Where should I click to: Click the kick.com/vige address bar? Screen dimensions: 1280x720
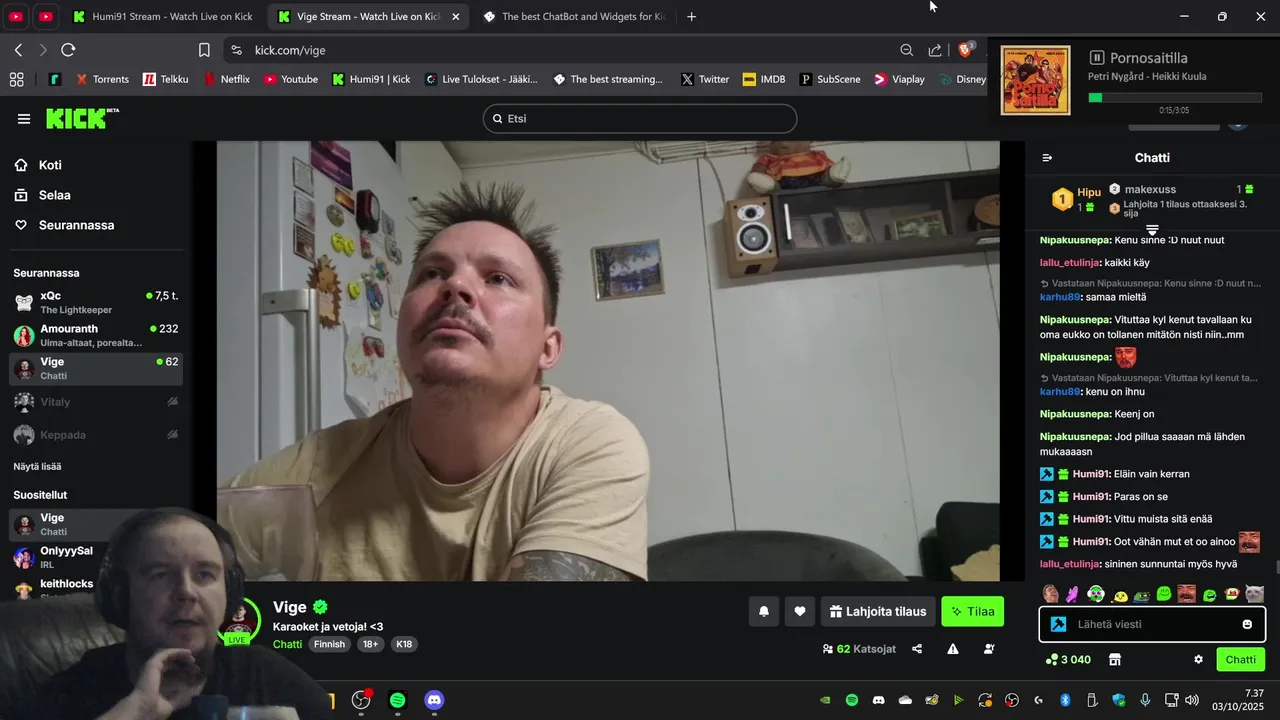point(560,50)
